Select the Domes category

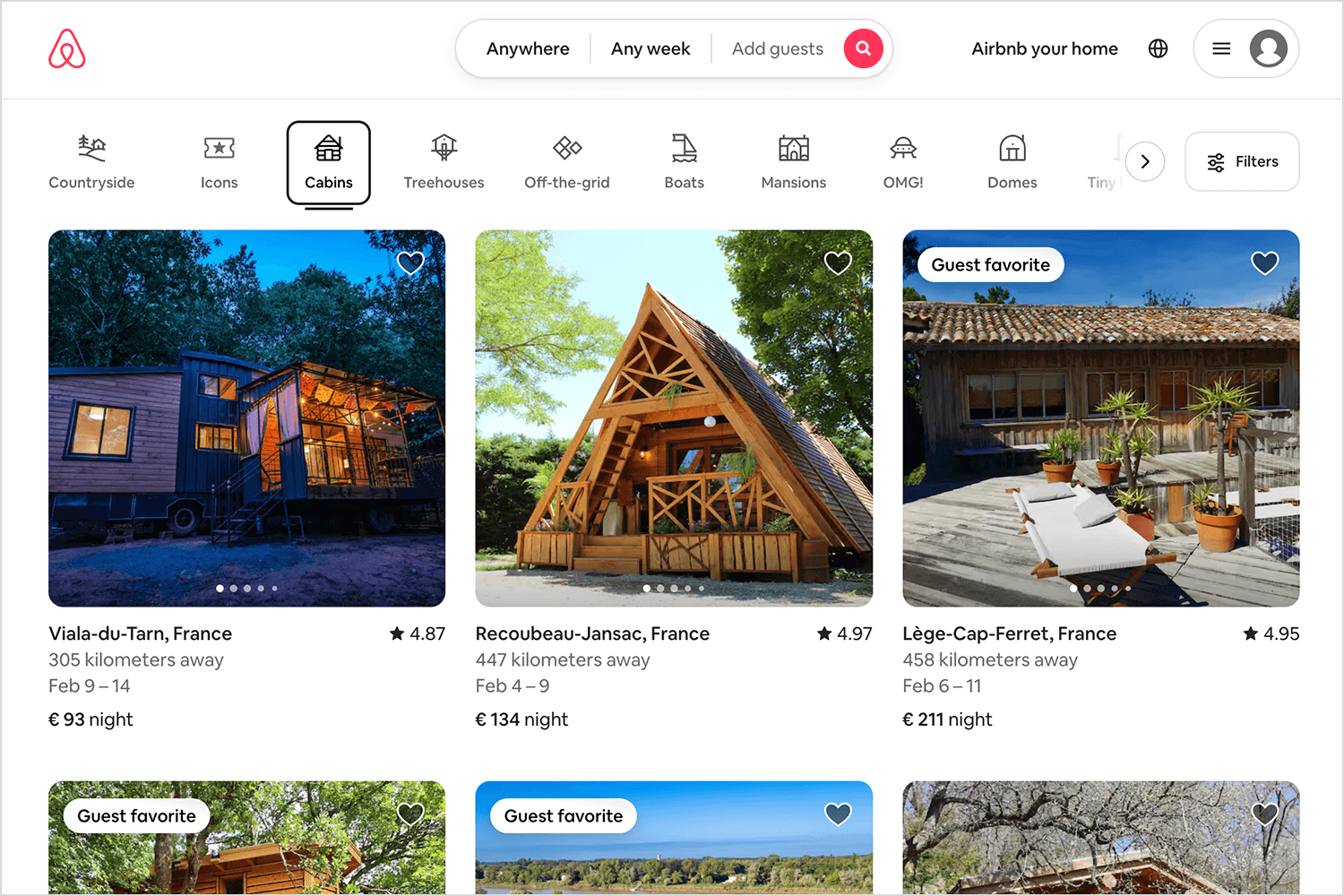click(x=1012, y=163)
